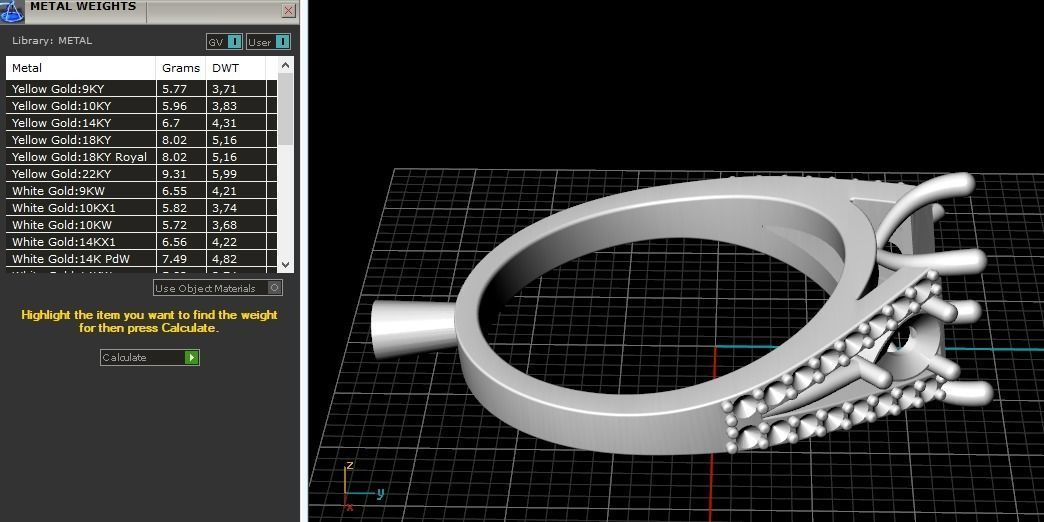Select Yellow Gold:9KY row
This screenshot has width=1044, height=522.
tap(141, 89)
